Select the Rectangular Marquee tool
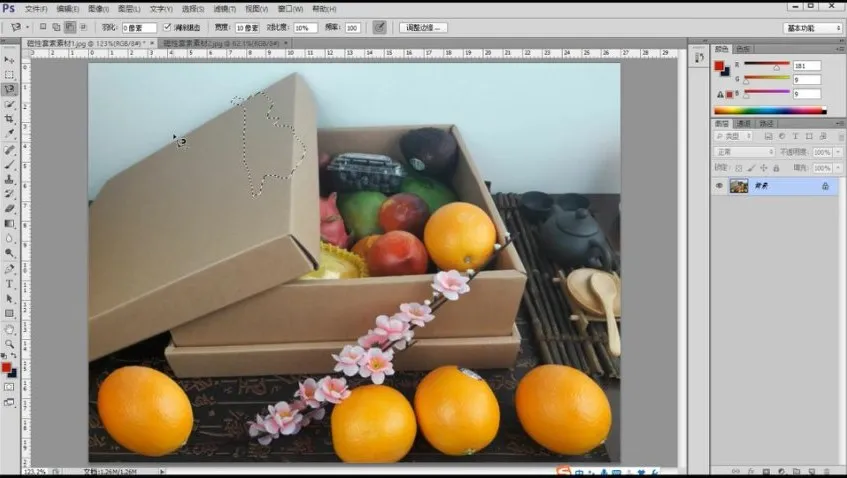This screenshot has height=478, width=847. pyautogui.click(x=9, y=75)
